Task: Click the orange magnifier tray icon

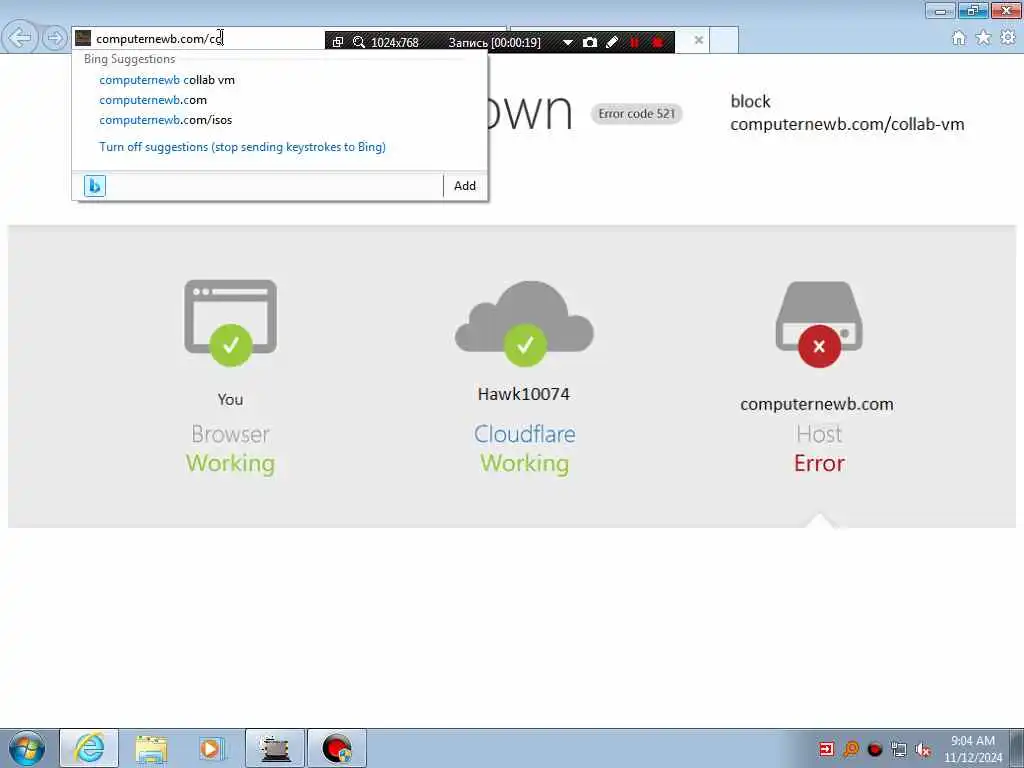Action: coord(851,749)
